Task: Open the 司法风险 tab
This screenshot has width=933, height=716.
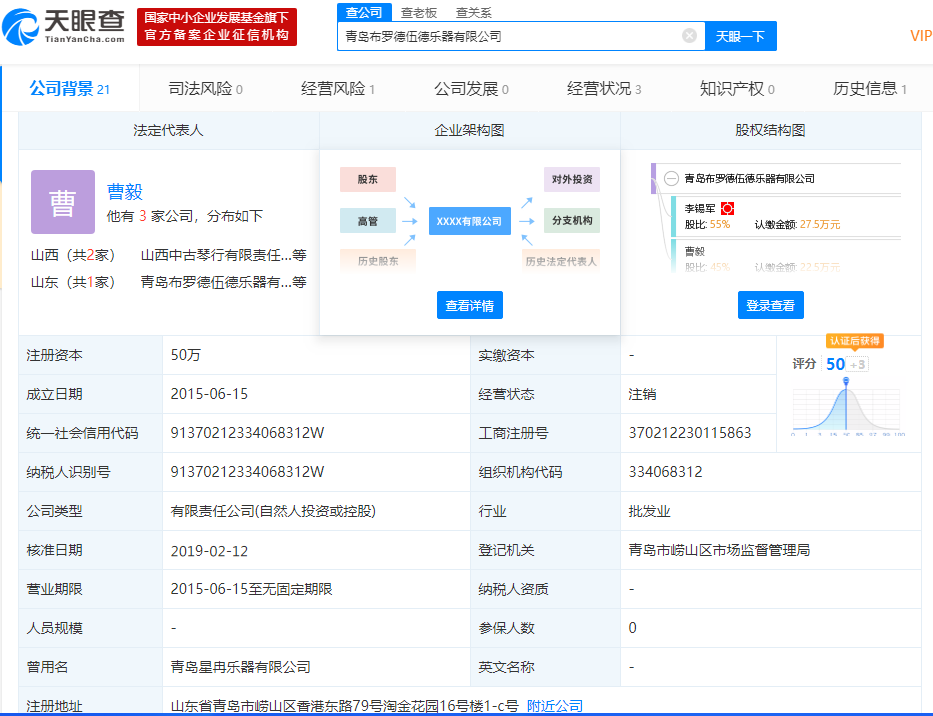Action: (x=205, y=89)
